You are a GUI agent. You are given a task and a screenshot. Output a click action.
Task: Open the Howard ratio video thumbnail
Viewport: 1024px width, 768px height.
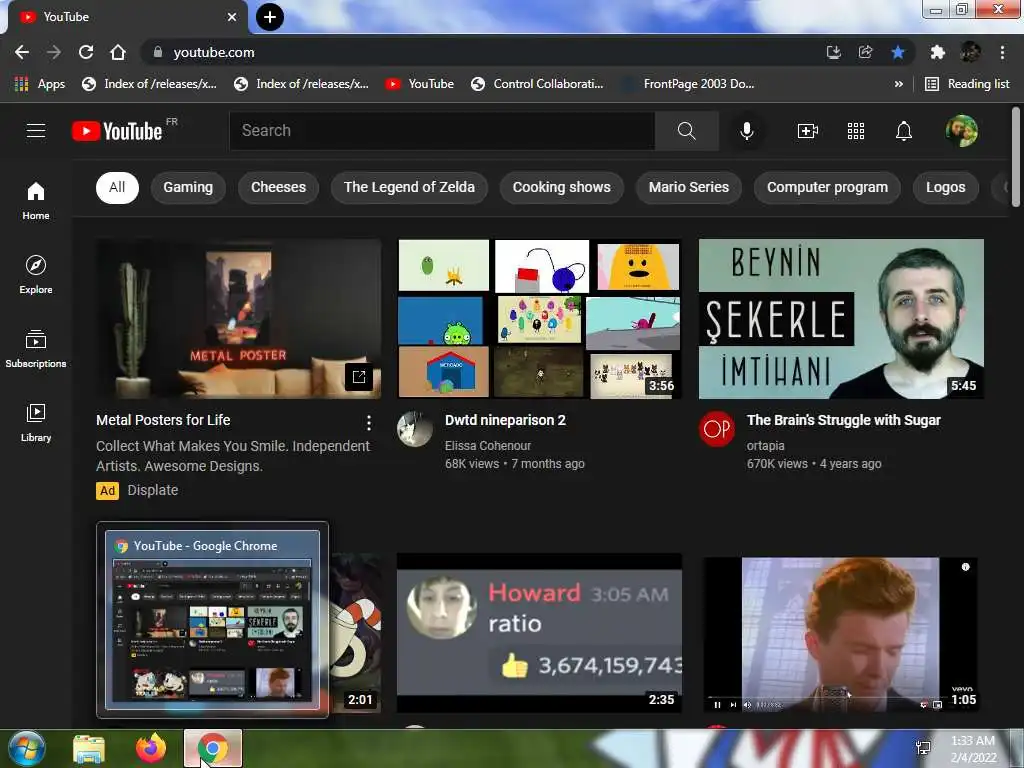pyautogui.click(x=539, y=633)
